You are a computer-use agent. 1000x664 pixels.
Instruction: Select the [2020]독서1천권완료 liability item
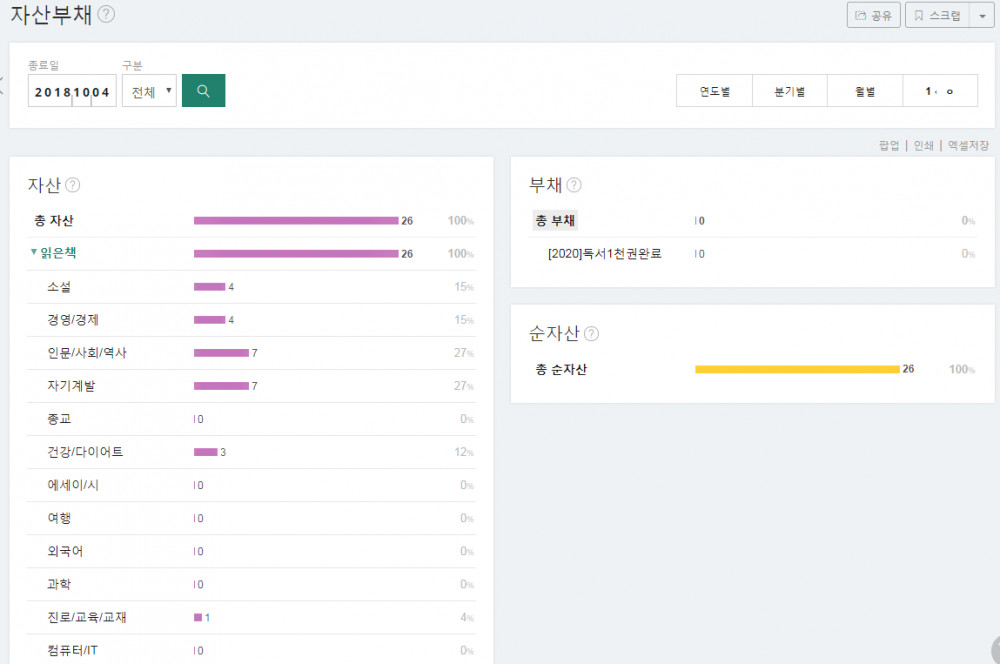coord(605,254)
